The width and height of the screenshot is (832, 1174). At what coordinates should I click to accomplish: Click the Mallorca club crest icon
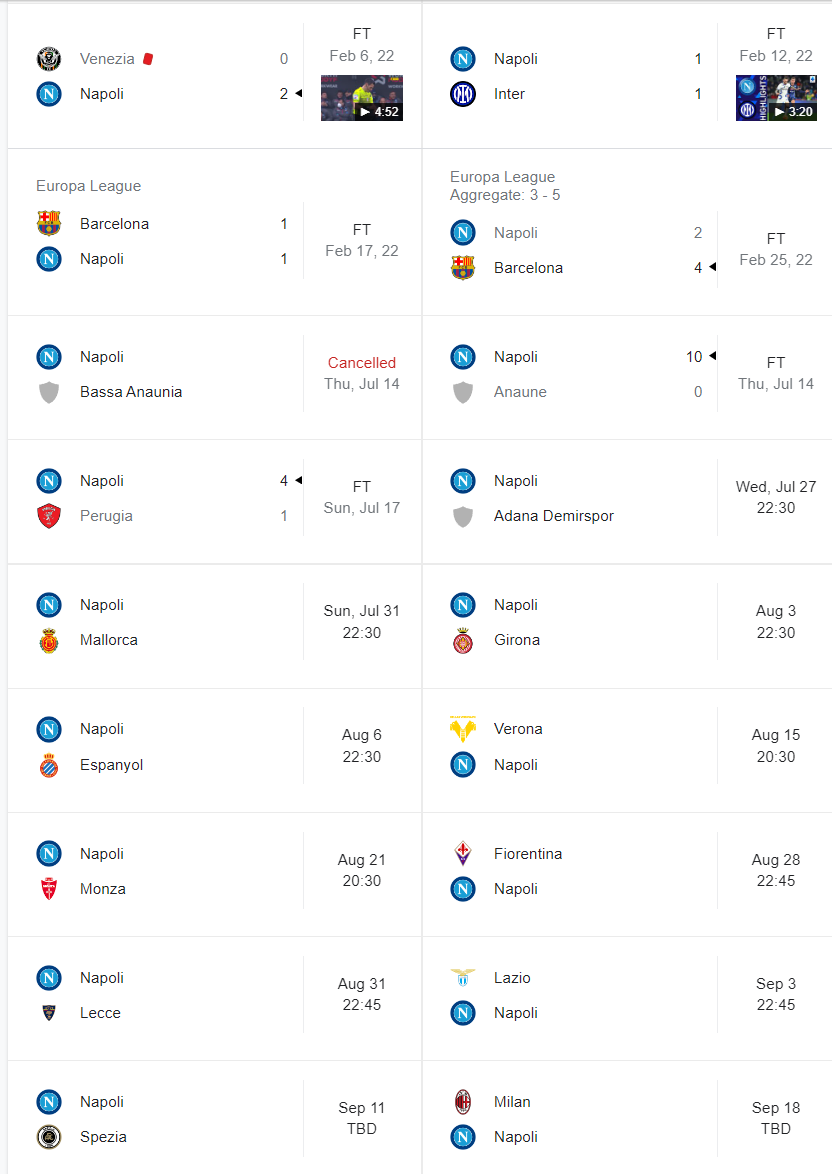pos(49,640)
